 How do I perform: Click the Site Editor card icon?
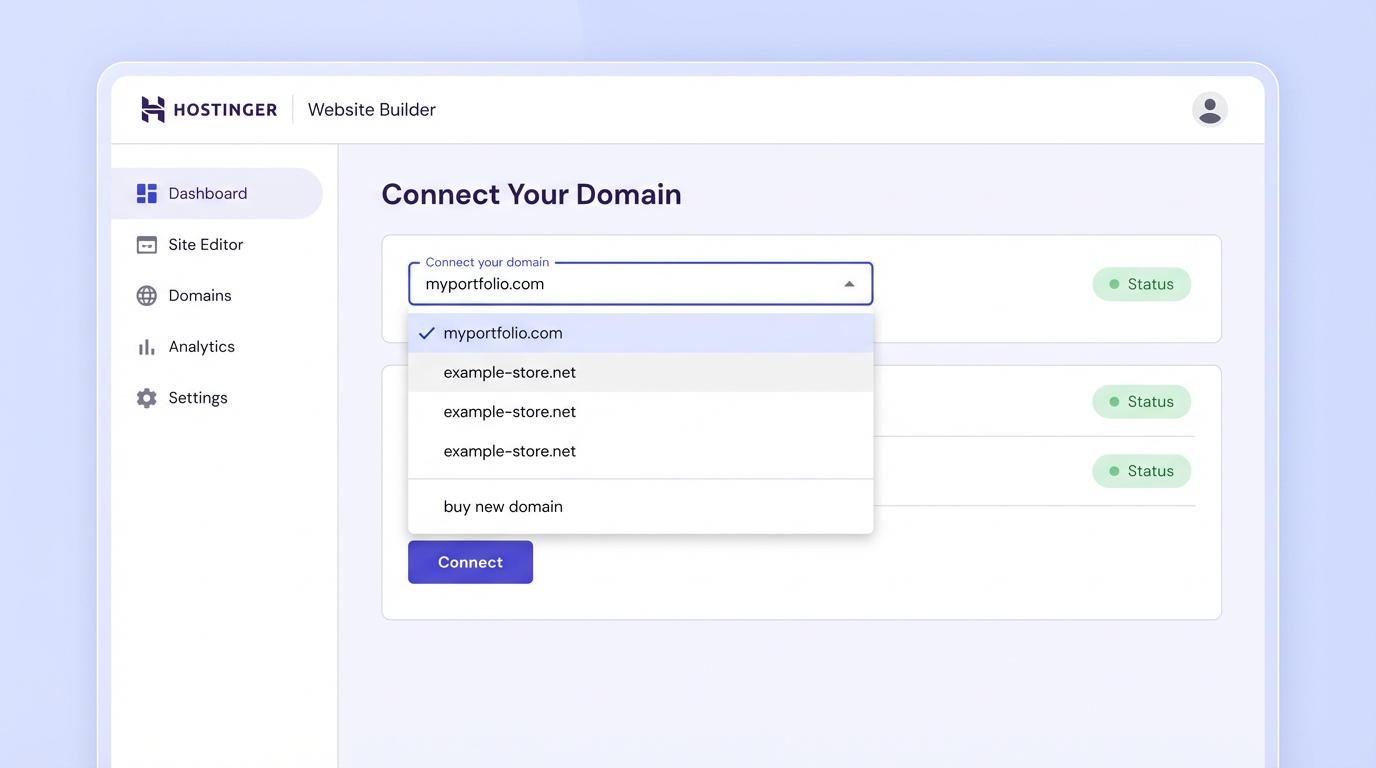tap(146, 244)
